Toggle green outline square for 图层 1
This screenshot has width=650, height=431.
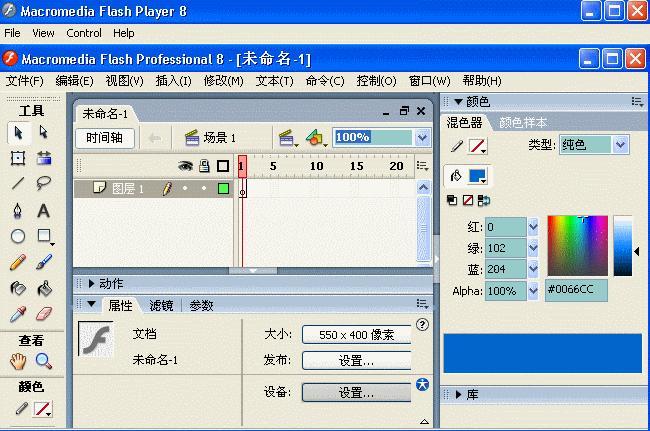click(223, 189)
